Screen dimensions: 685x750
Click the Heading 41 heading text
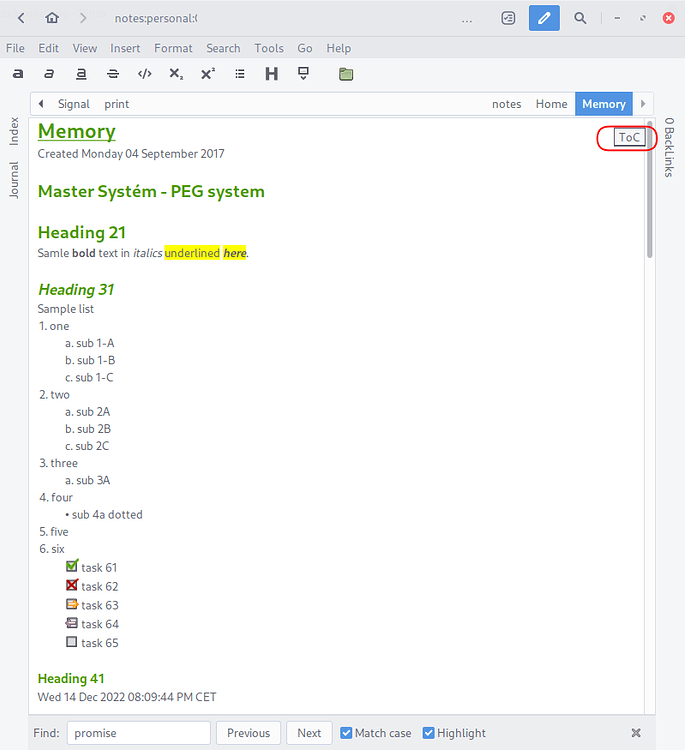click(x=71, y=678)
